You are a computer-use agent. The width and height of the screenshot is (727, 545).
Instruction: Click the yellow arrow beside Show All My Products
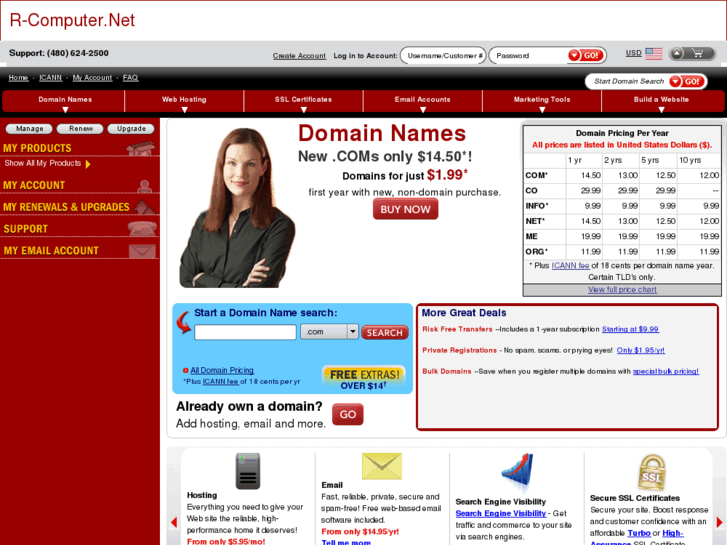(x=88, y=164)
